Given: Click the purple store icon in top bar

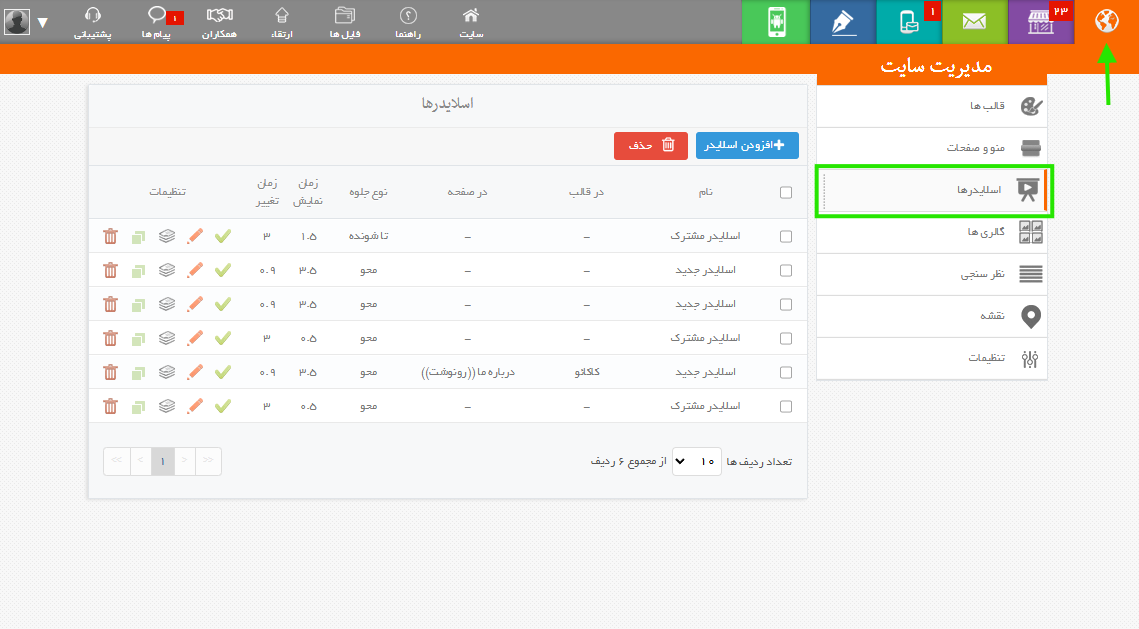Looking at the screenshot, I should click(1040, 22).
